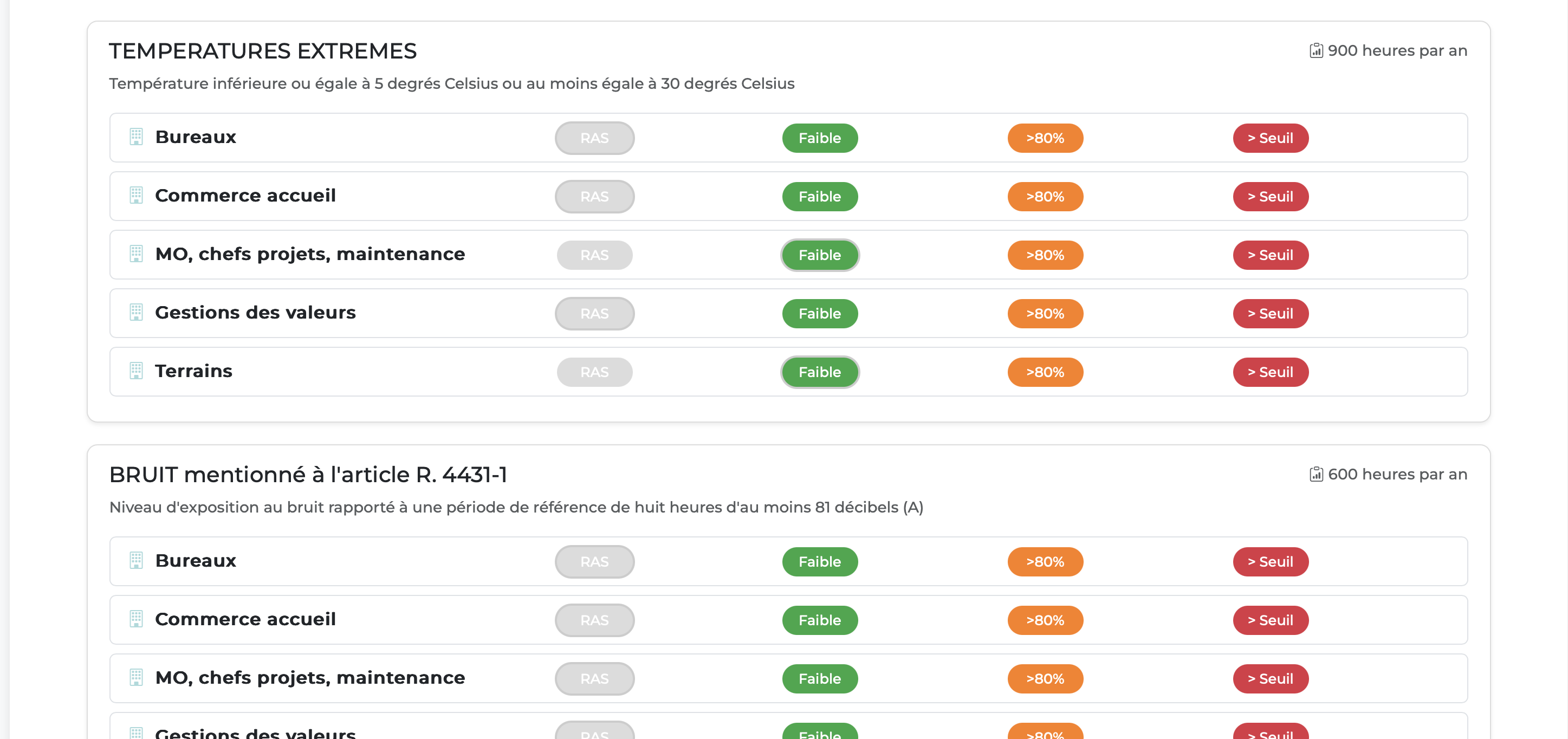This screenshot has height=739, width=1568.
Task: Select > Seuil for Bureaux in Bruit section
Action: click(x=1271, y=562)
